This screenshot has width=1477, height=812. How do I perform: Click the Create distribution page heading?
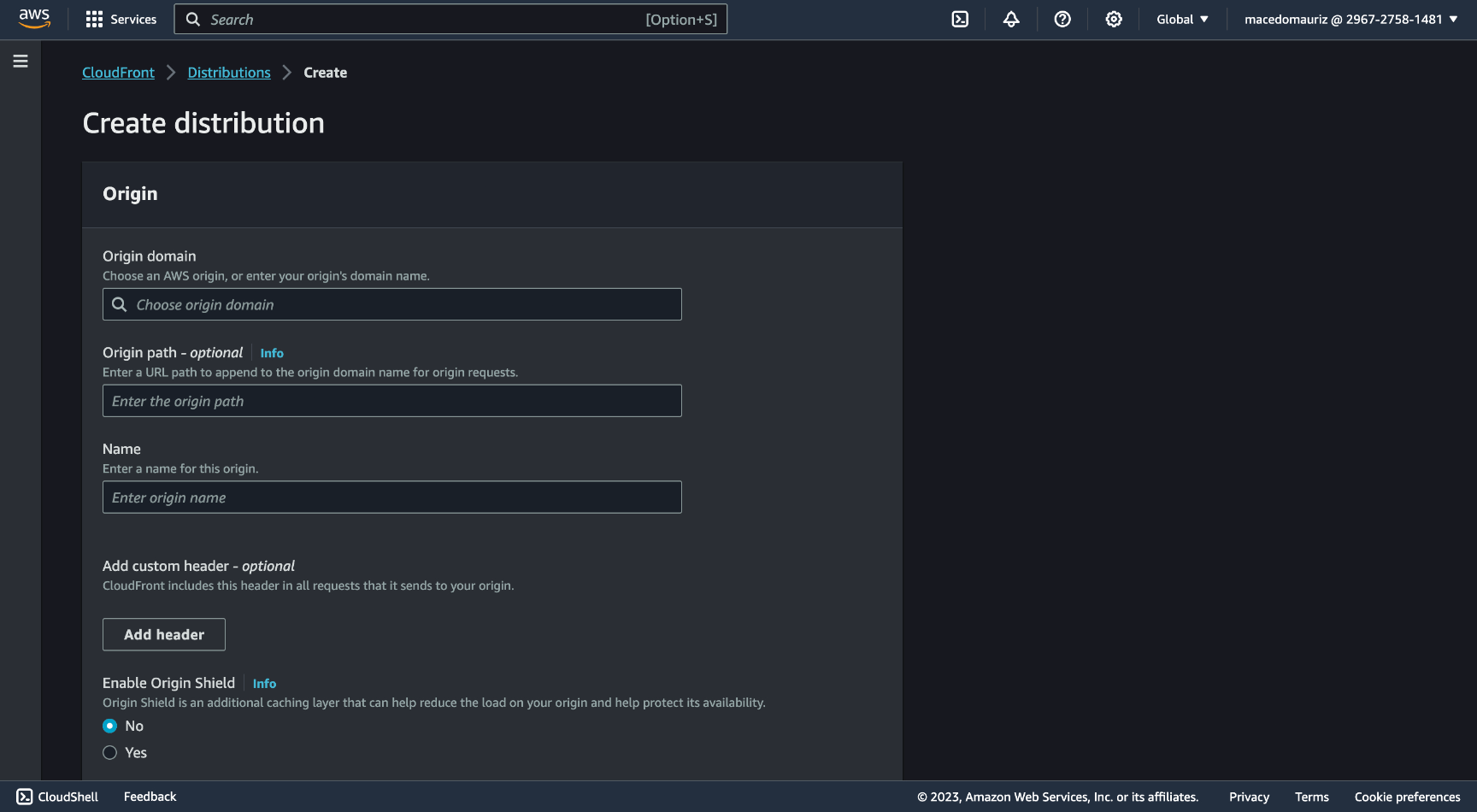(203, 123)
